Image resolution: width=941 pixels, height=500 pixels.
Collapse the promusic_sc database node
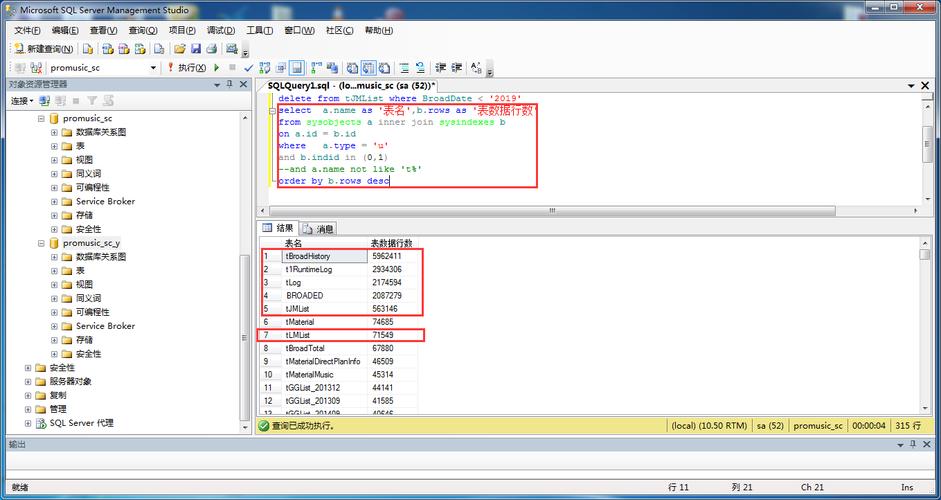41,118
